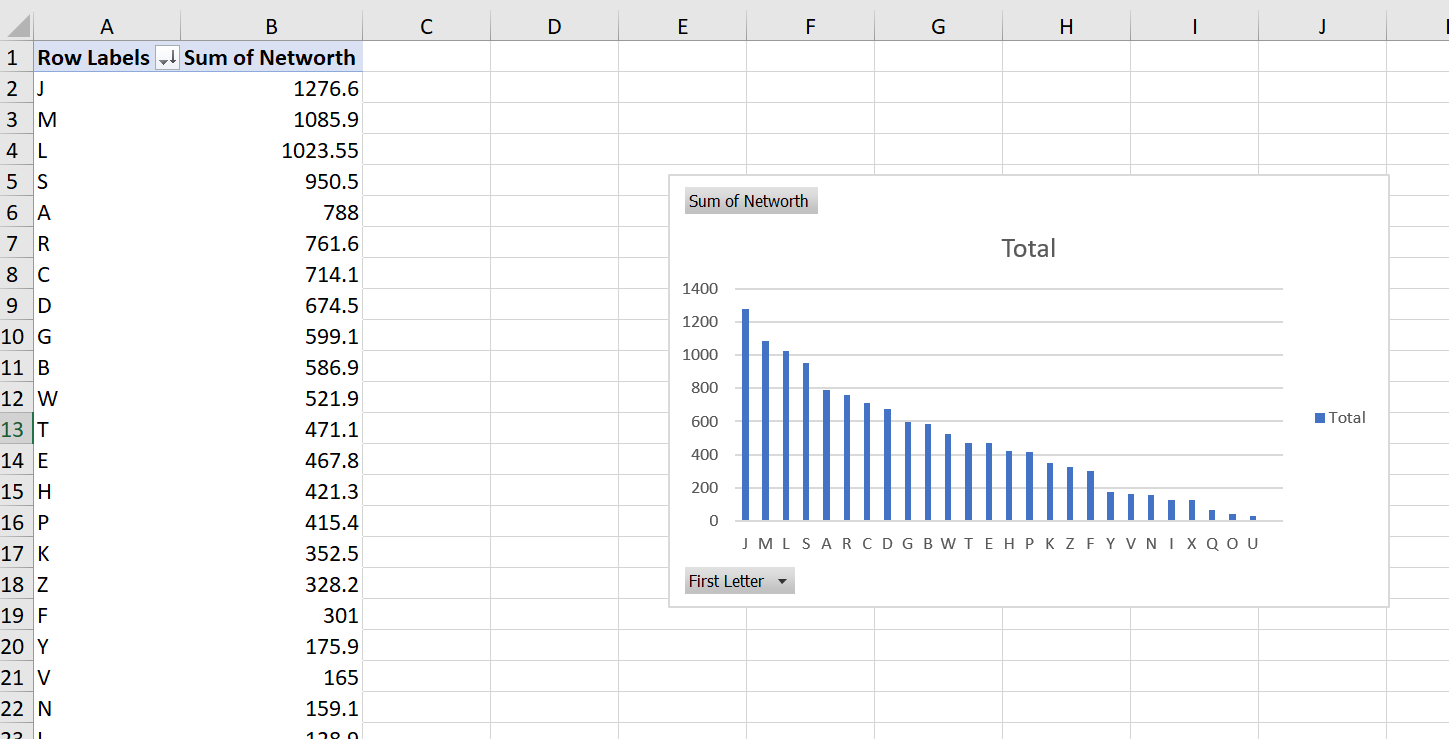This screenshot has height=739, width=1449.
Task: Select the column C header
Action: [426, 27]
